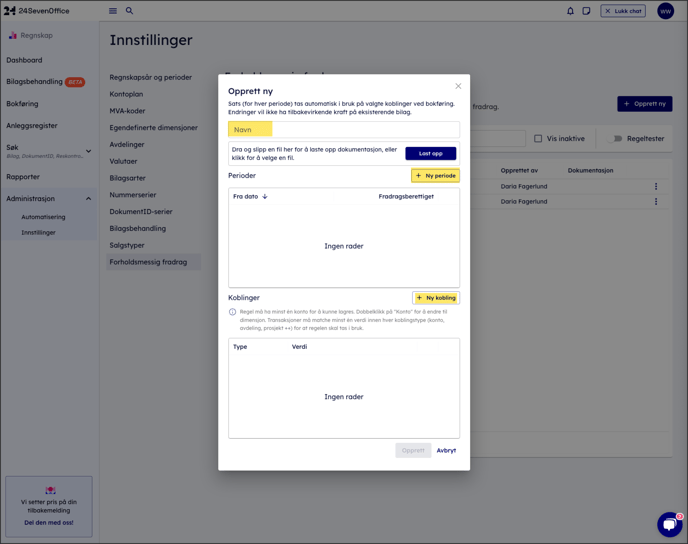The height and width of the screenshot is (544, 688).
Task: Click the Ny kobling button
Action: pos(435,298)
